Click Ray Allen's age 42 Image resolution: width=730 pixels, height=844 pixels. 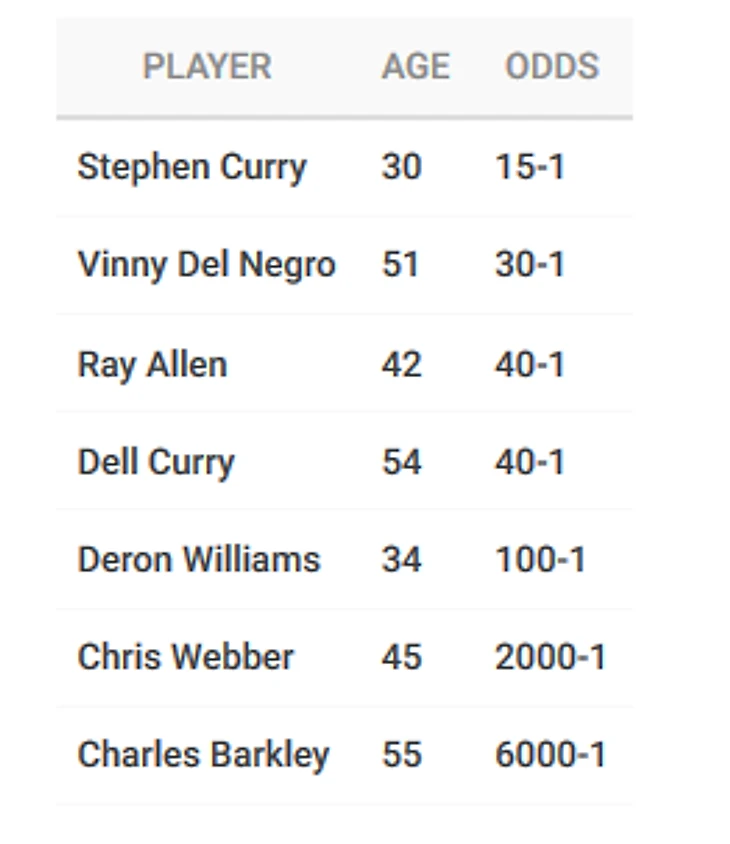tap(402, 364)
